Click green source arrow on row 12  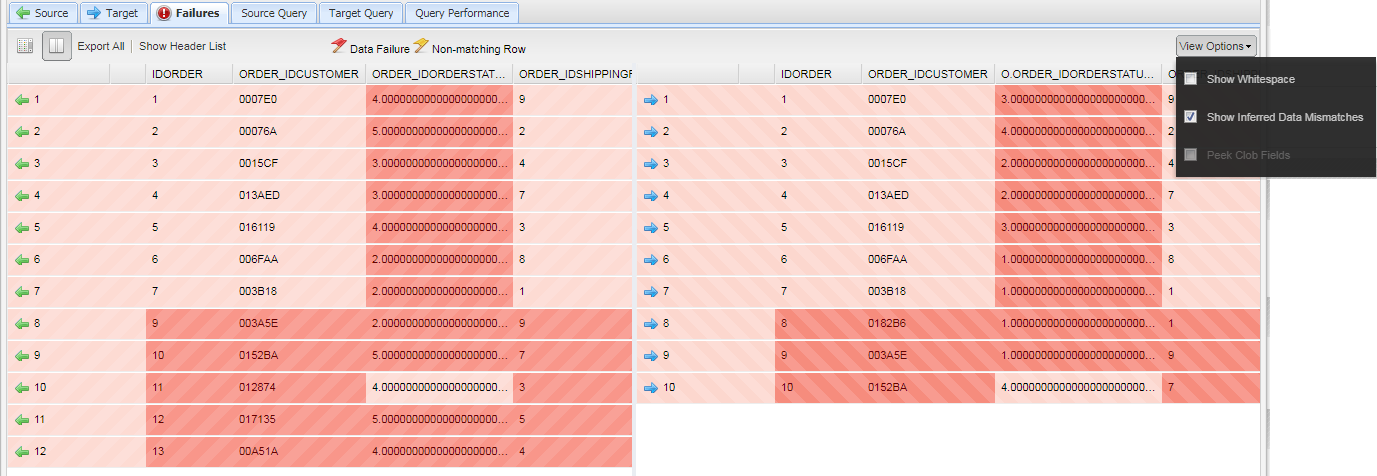coord(23,452)
